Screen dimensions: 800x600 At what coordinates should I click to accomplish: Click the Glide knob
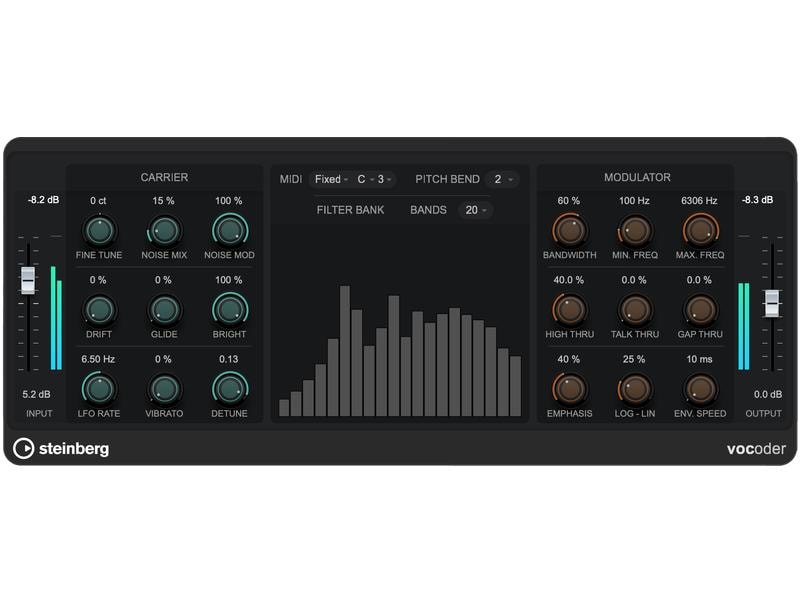click(164, 310)
